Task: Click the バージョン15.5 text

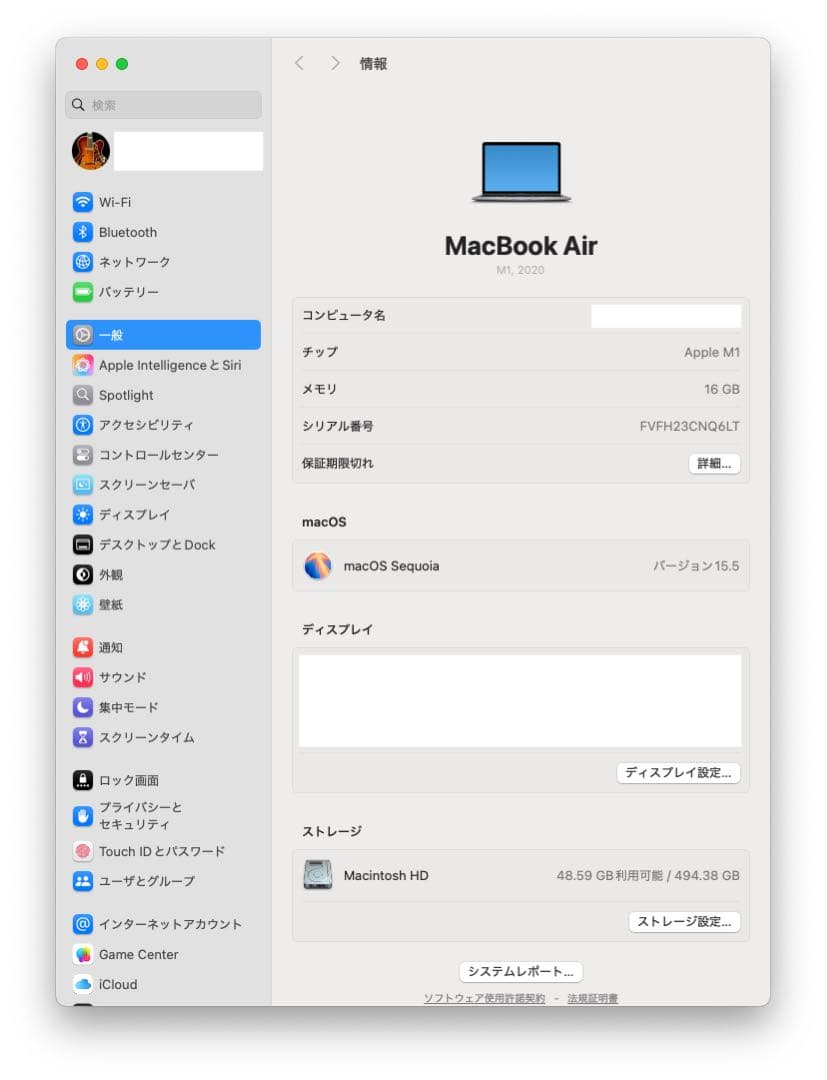Action: [696, 566]
